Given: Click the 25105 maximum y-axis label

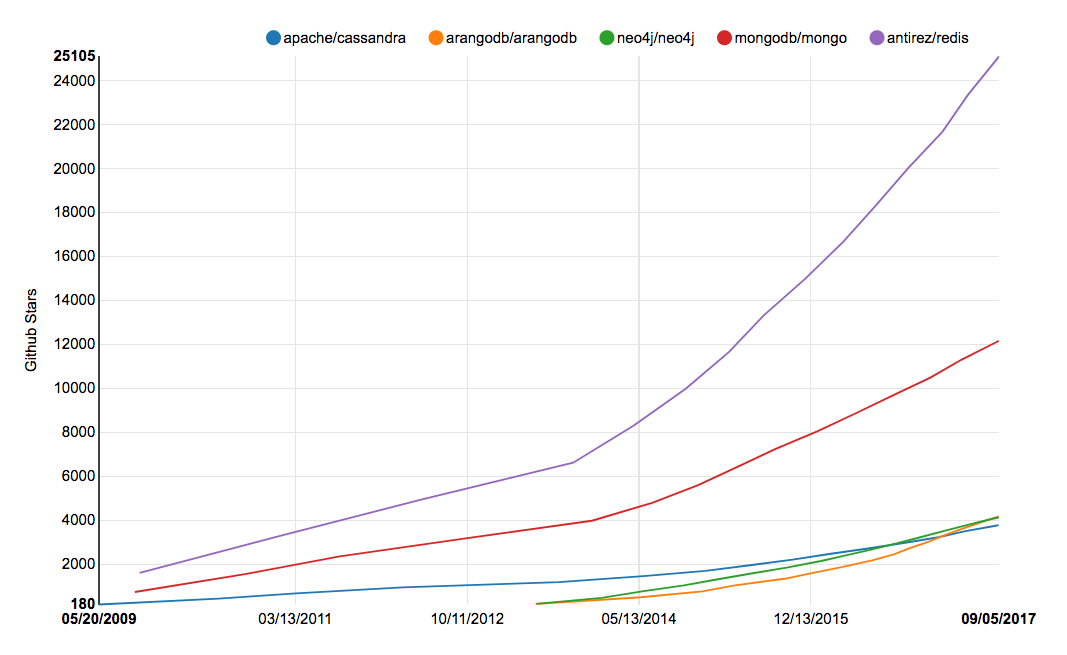Looking at the screenshot, I should tap(74, 56).
